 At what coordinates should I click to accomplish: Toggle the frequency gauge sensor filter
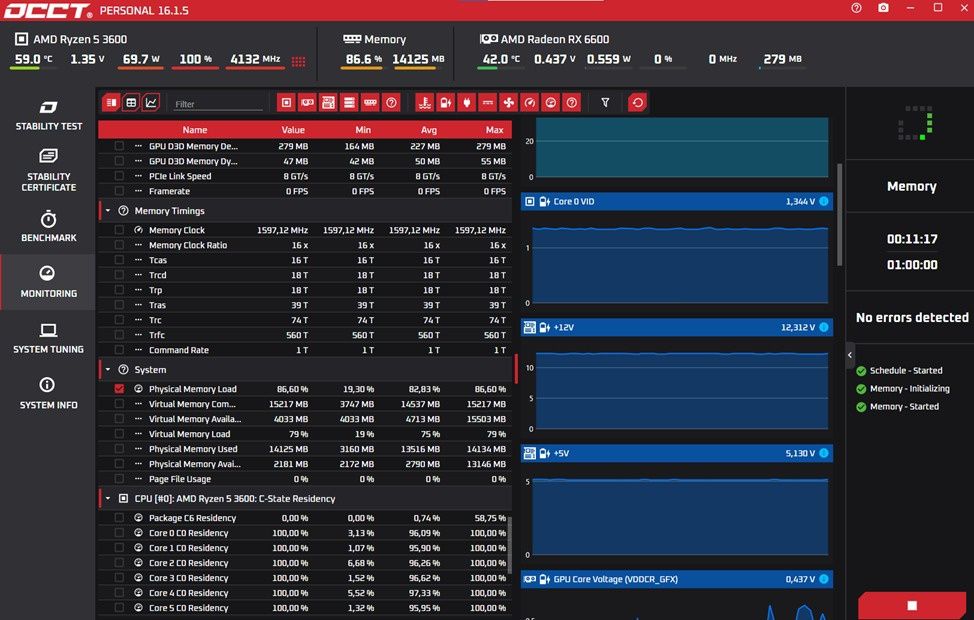tap(530, 103)
